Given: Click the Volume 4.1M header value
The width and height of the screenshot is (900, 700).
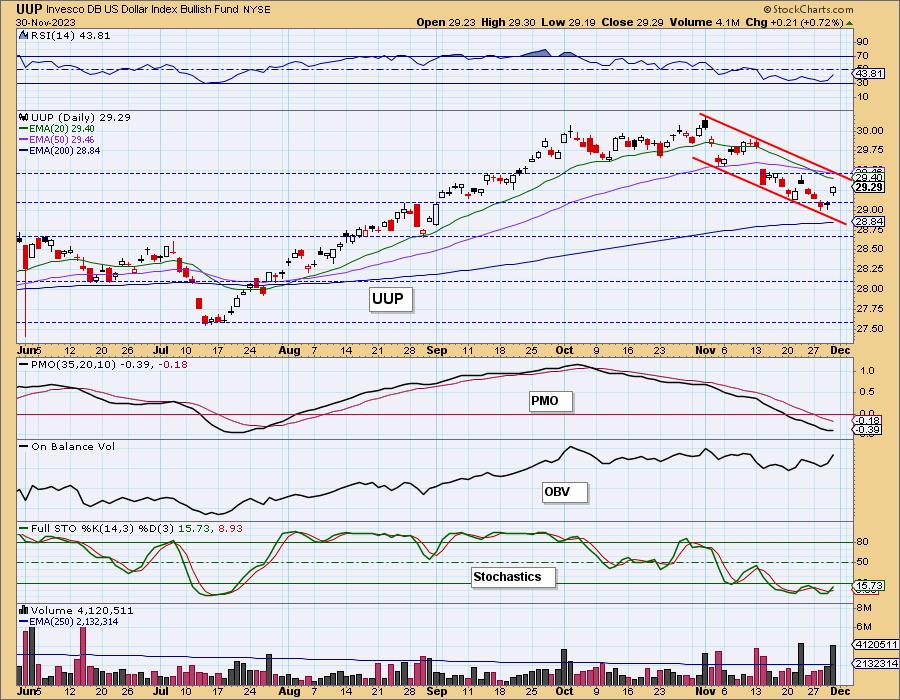Looking at the screenshot, I should 704,23.
